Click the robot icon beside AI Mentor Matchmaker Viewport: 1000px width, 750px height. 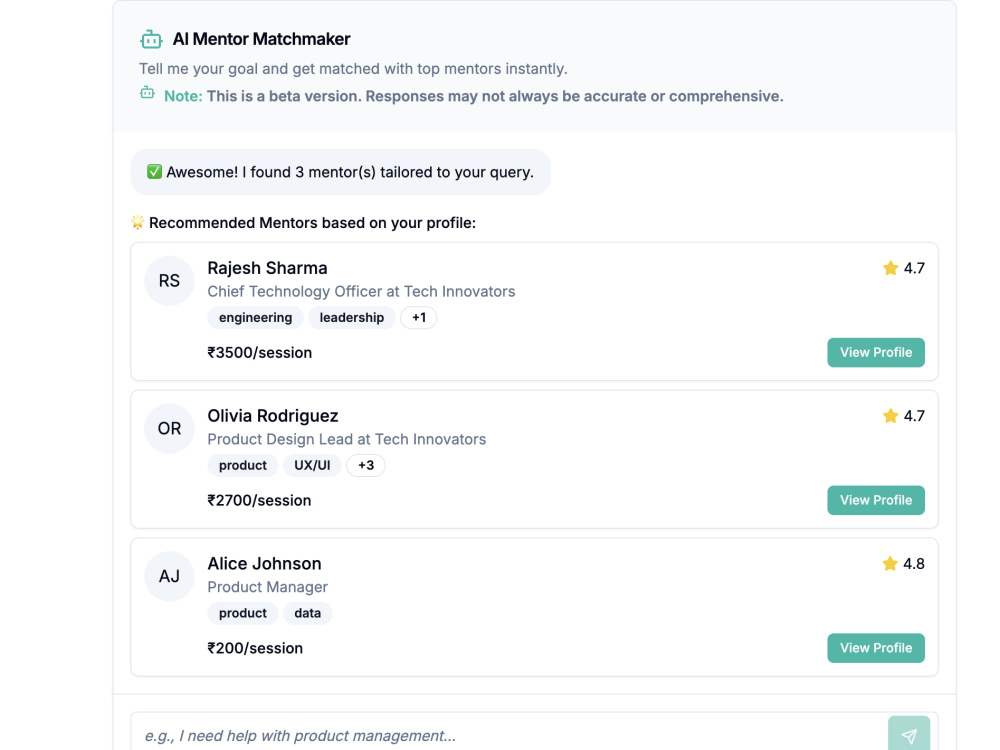point(151,40)
